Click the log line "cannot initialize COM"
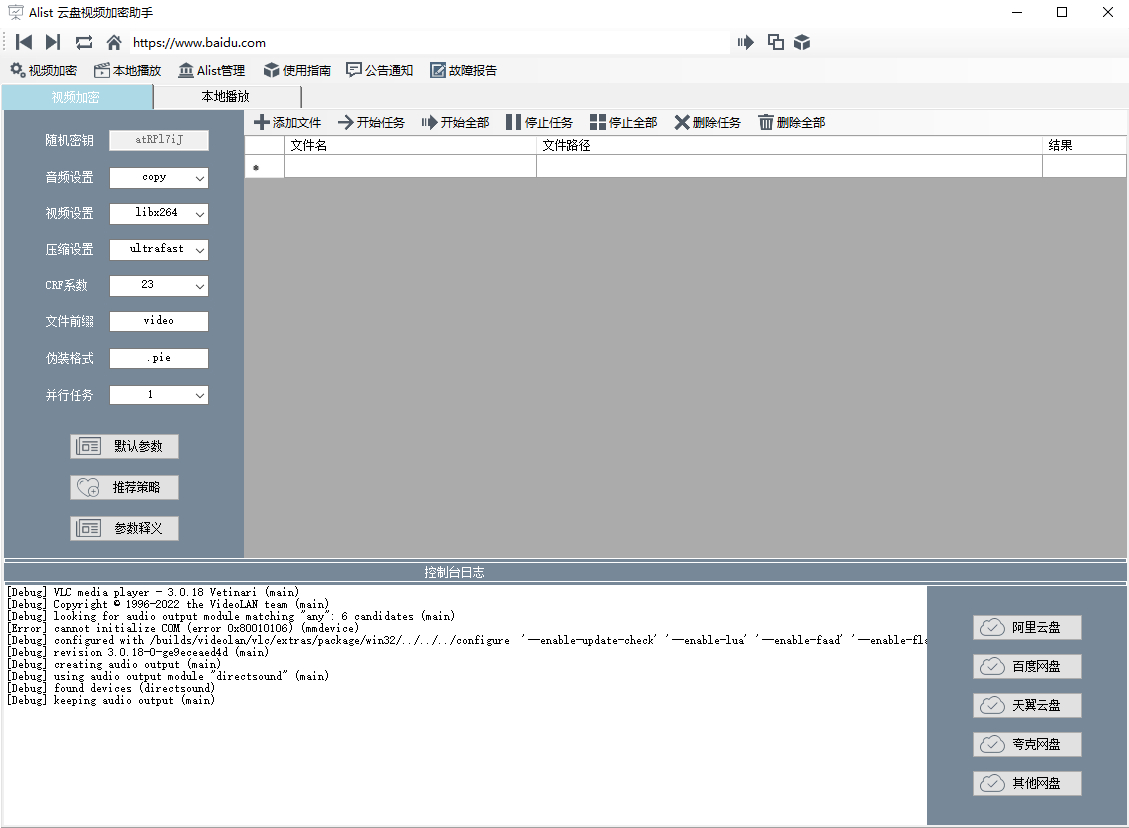 point(183,629)
